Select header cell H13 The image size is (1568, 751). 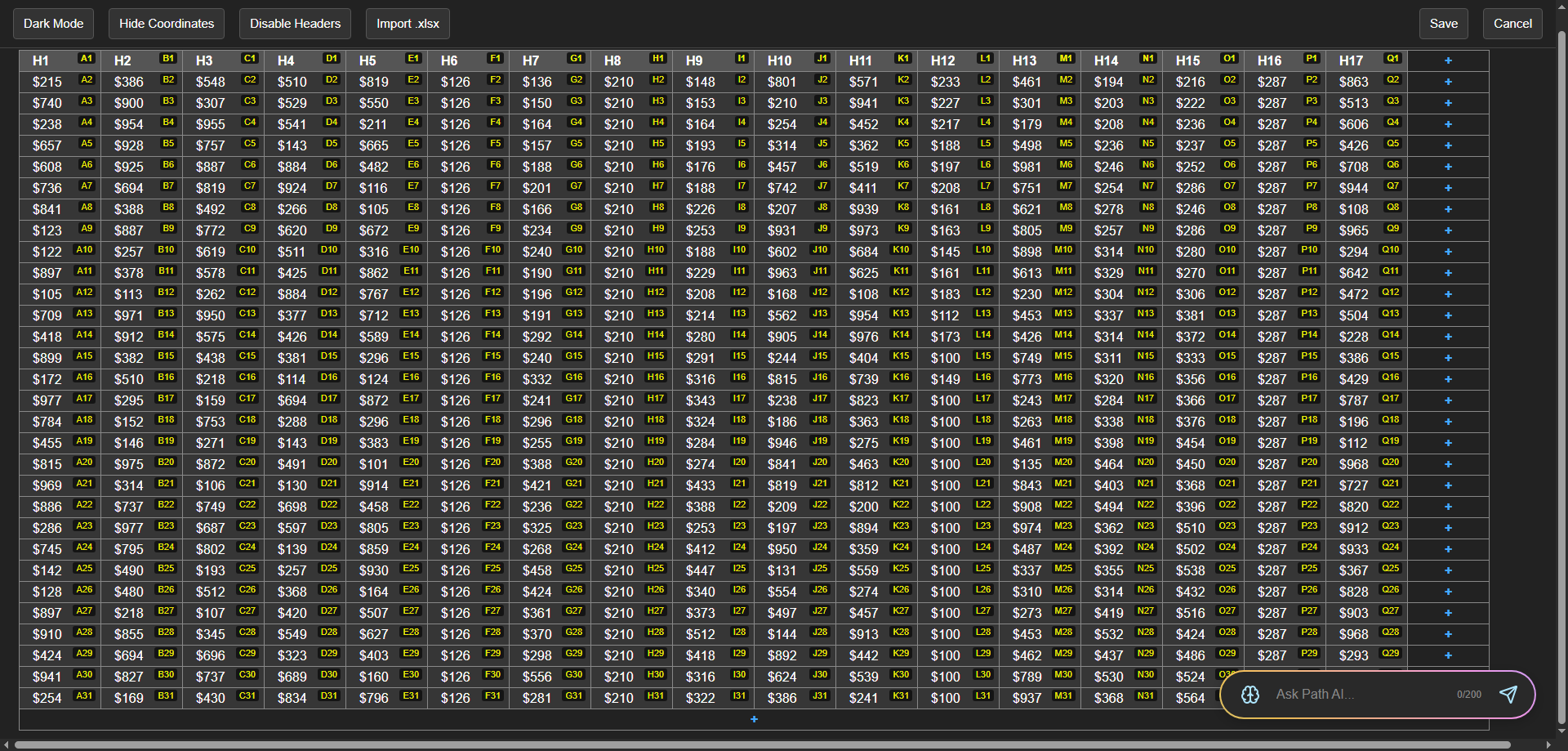click(1040, 60)
